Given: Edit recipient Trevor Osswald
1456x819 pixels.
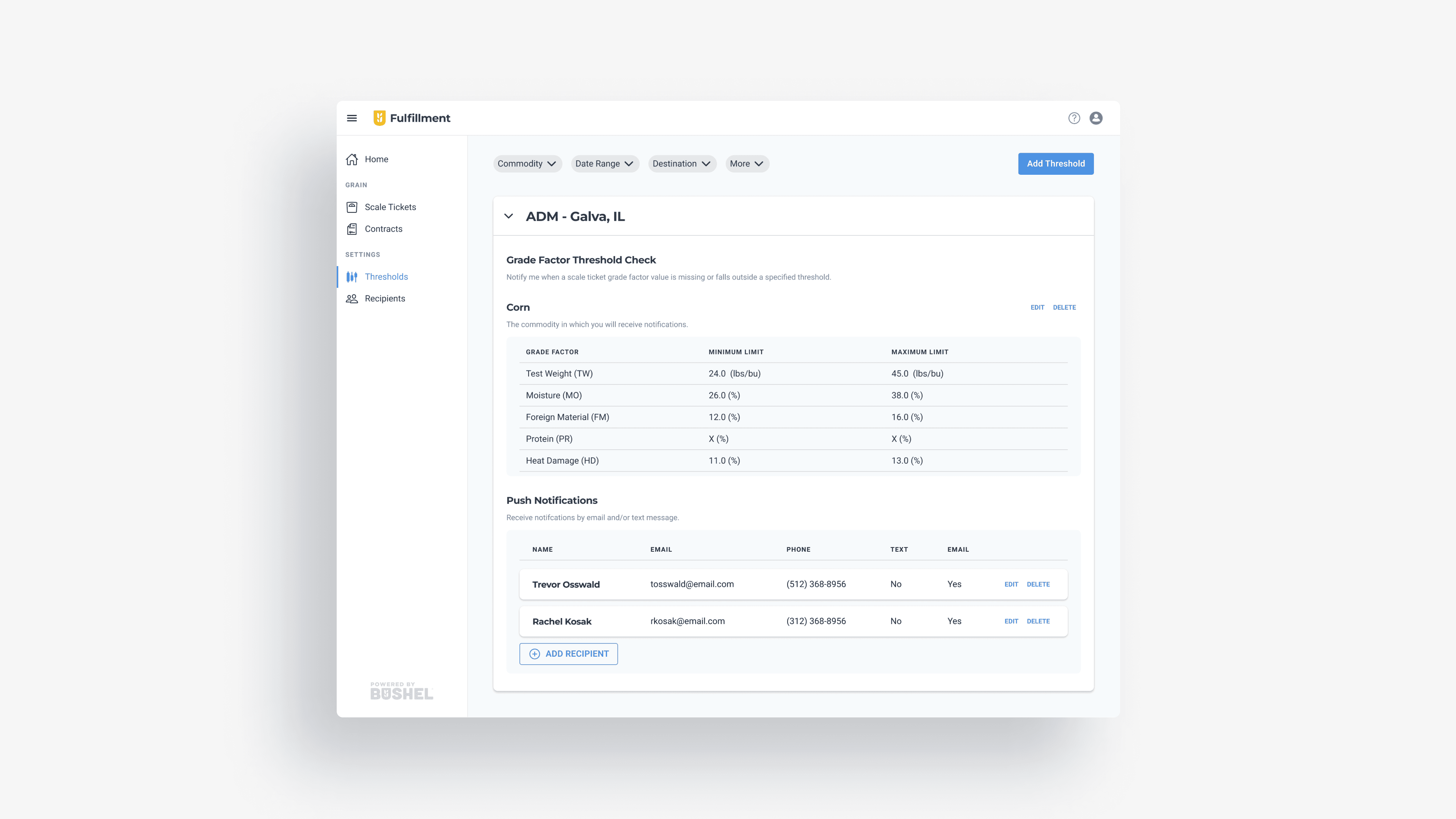Looking at the screenshot, I should [1011, 584].
